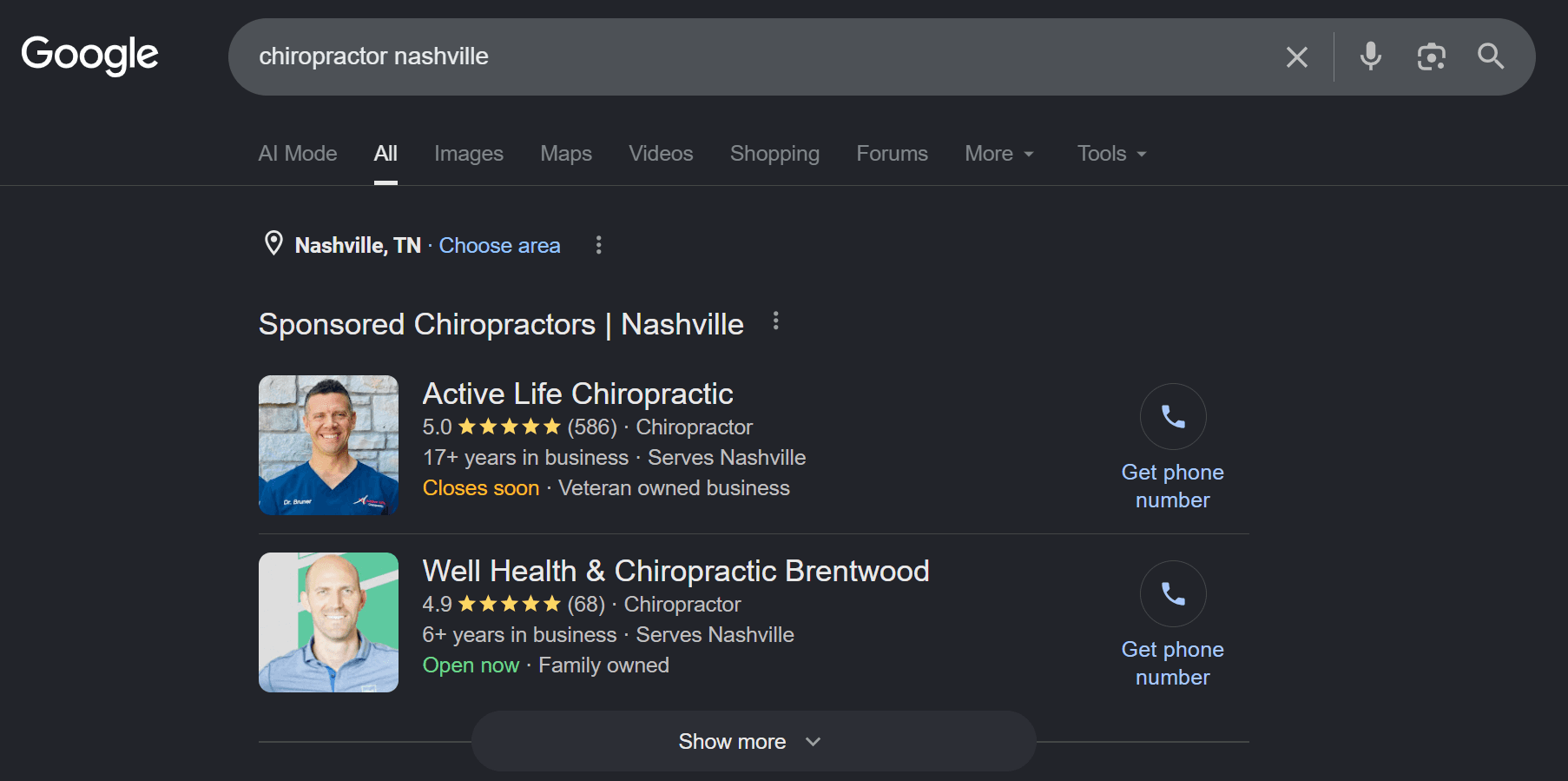Click phone icon for Well Health & Chiropractic Brentwood
This screenshot has width=1568, height=781.
(x=1173, y=594)
